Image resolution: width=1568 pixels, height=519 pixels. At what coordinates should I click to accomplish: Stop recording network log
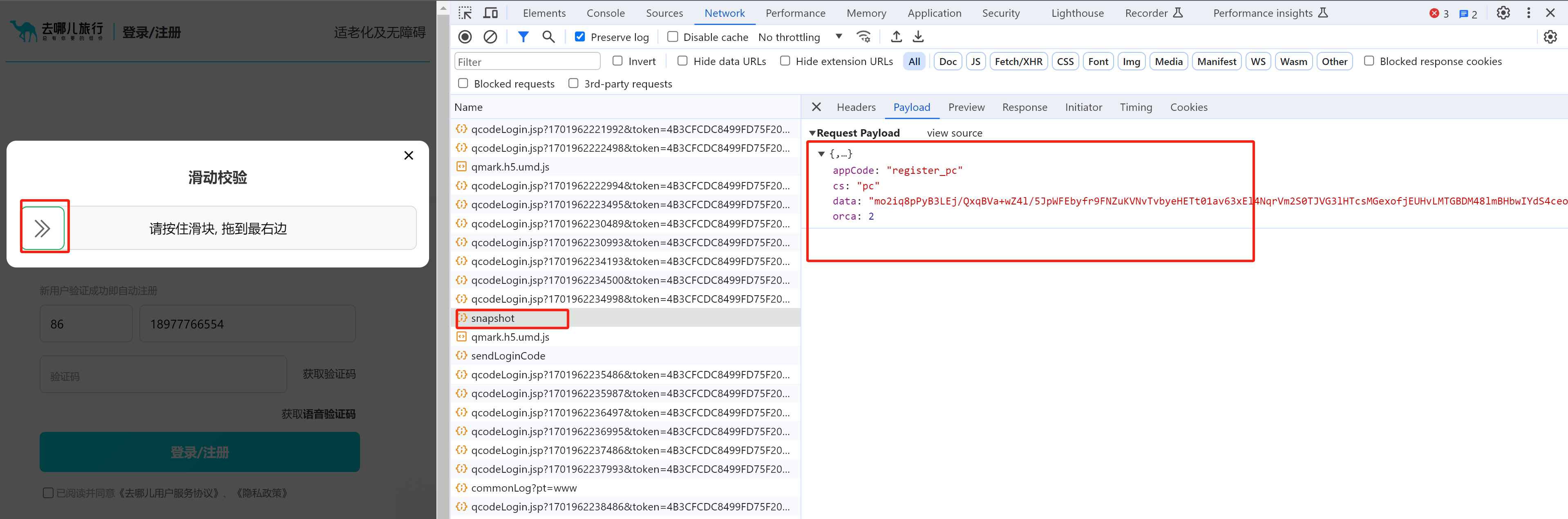tap(465, 37)
